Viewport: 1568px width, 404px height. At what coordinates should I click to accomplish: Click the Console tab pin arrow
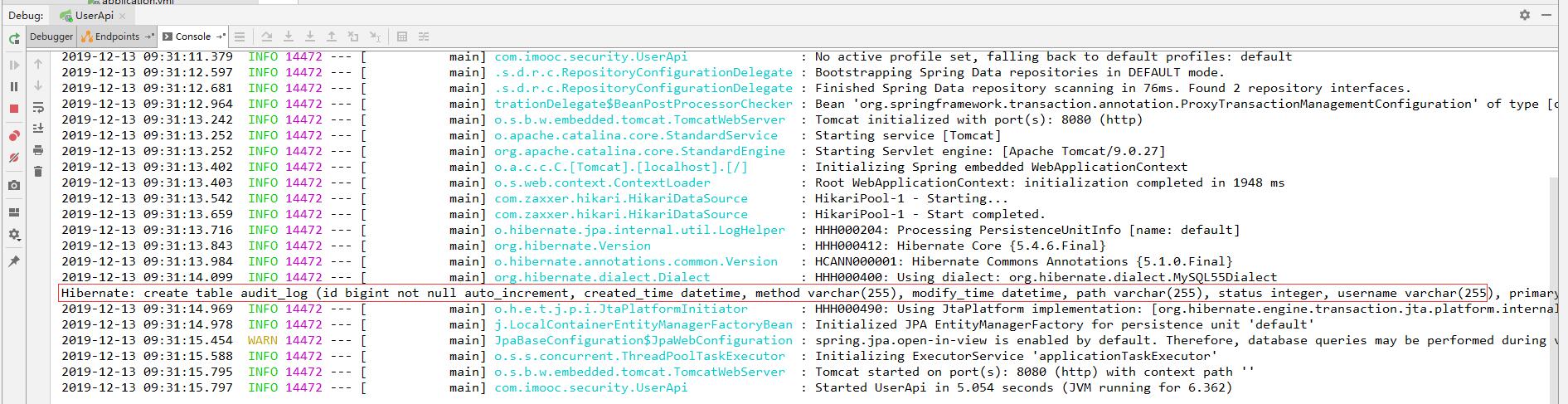[x=221, y=37]
